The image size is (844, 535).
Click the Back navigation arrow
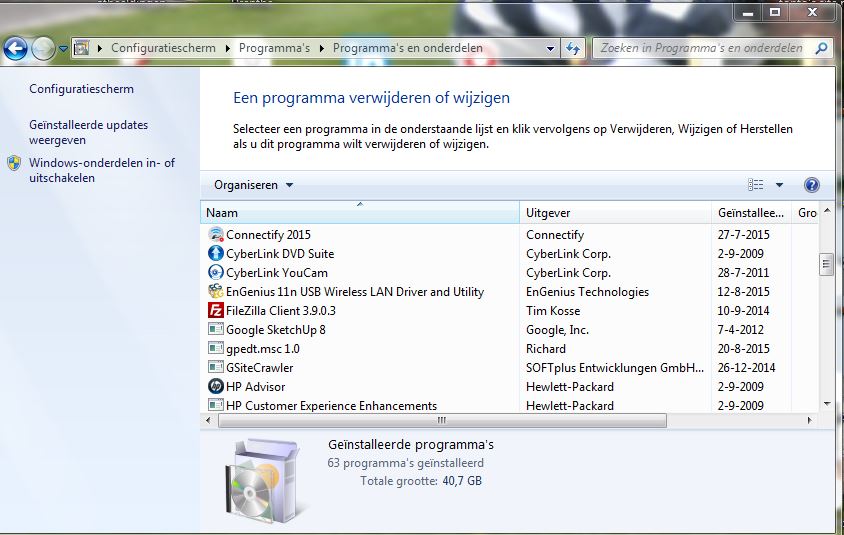[x=16, y=49]
